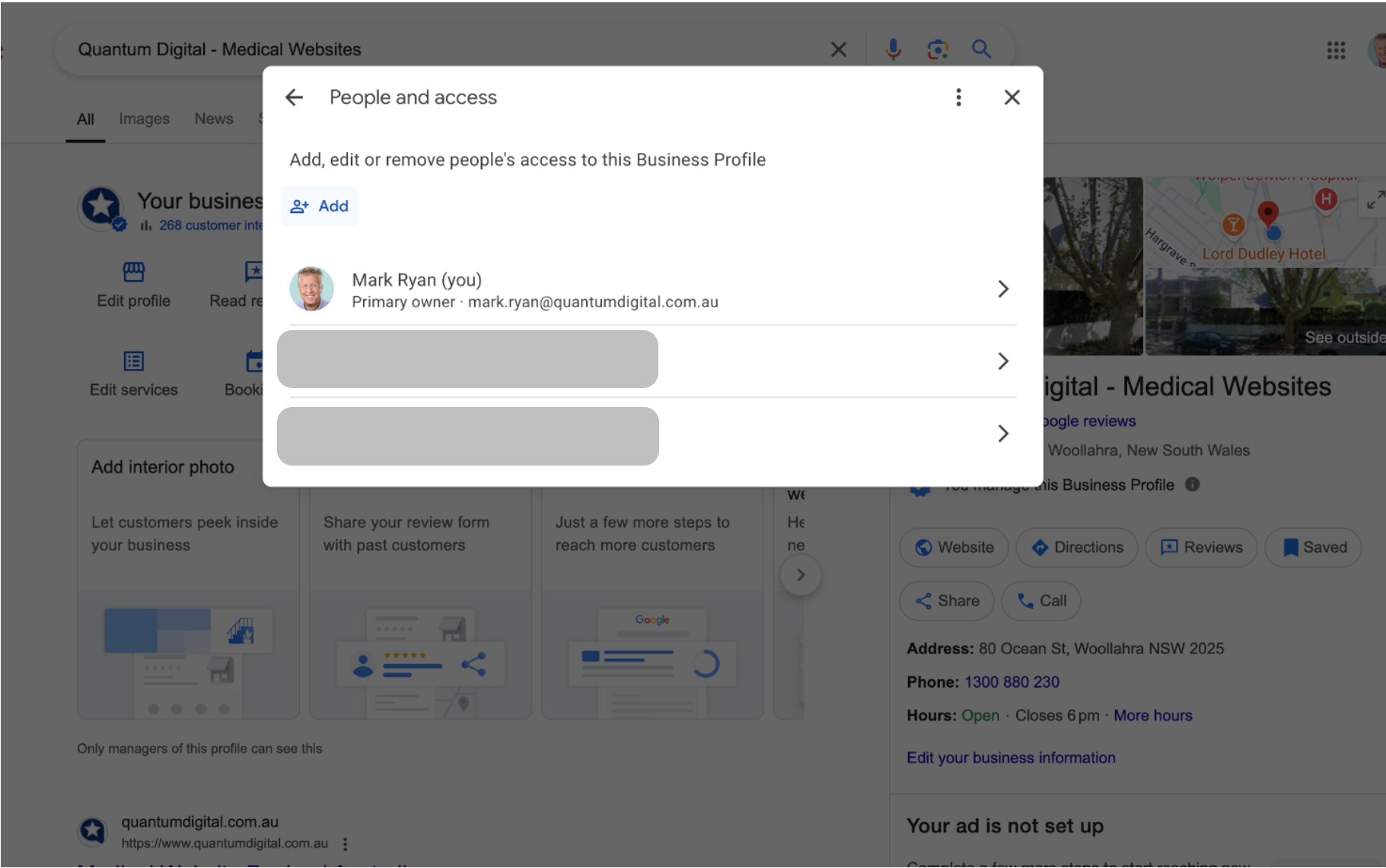1386x868 pixels.
Task: Open More hours link
Action: pyautogui.click(x=1153, y=716)
